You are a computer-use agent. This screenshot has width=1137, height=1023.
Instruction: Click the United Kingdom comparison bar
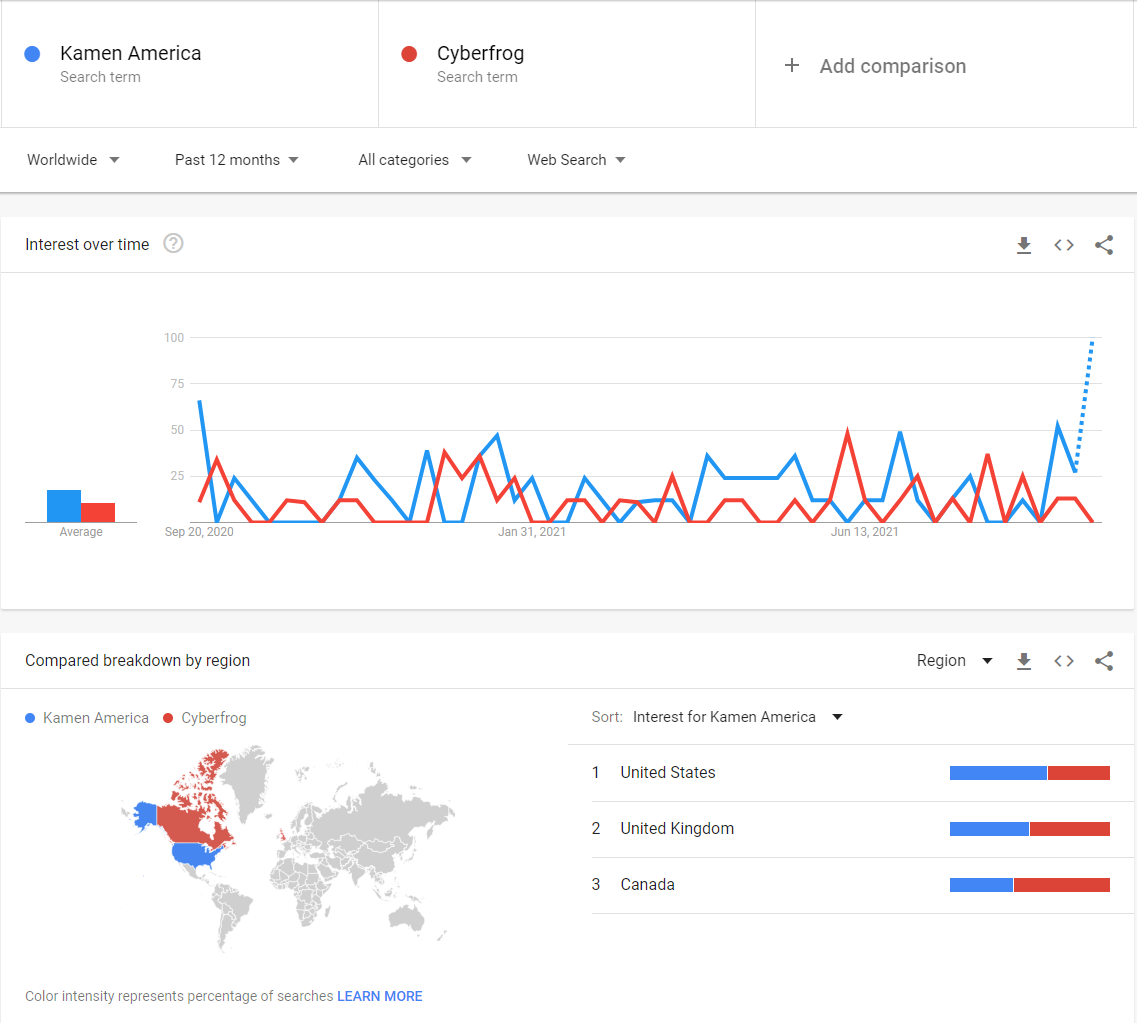coord(1030,829)
